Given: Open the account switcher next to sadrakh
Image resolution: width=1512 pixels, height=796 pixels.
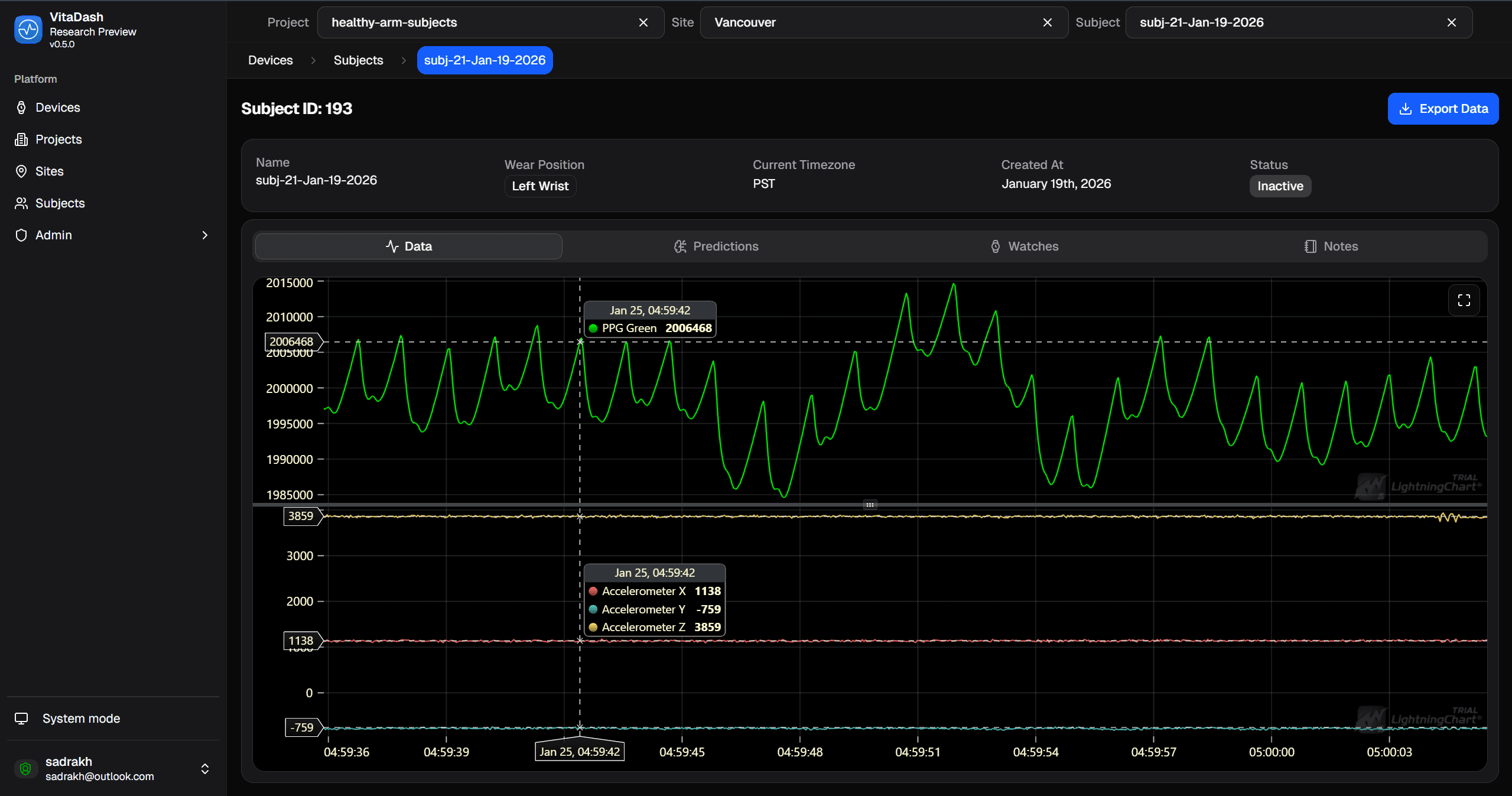Looking at the screenshot, I should click(206, 768).
